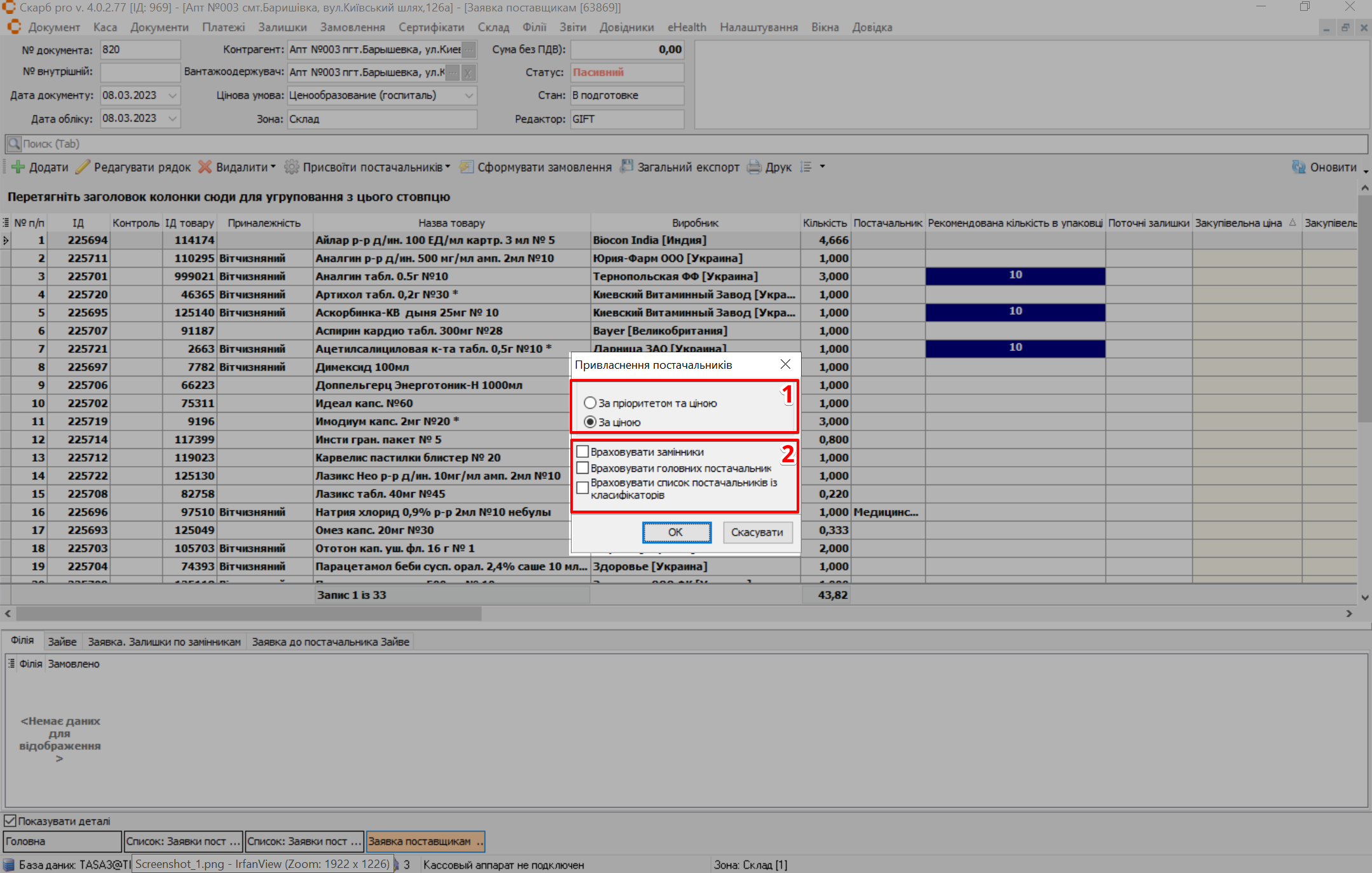Click the printer Друк icon
Viewport: 1372px width, 873px height.
(755, 167)
